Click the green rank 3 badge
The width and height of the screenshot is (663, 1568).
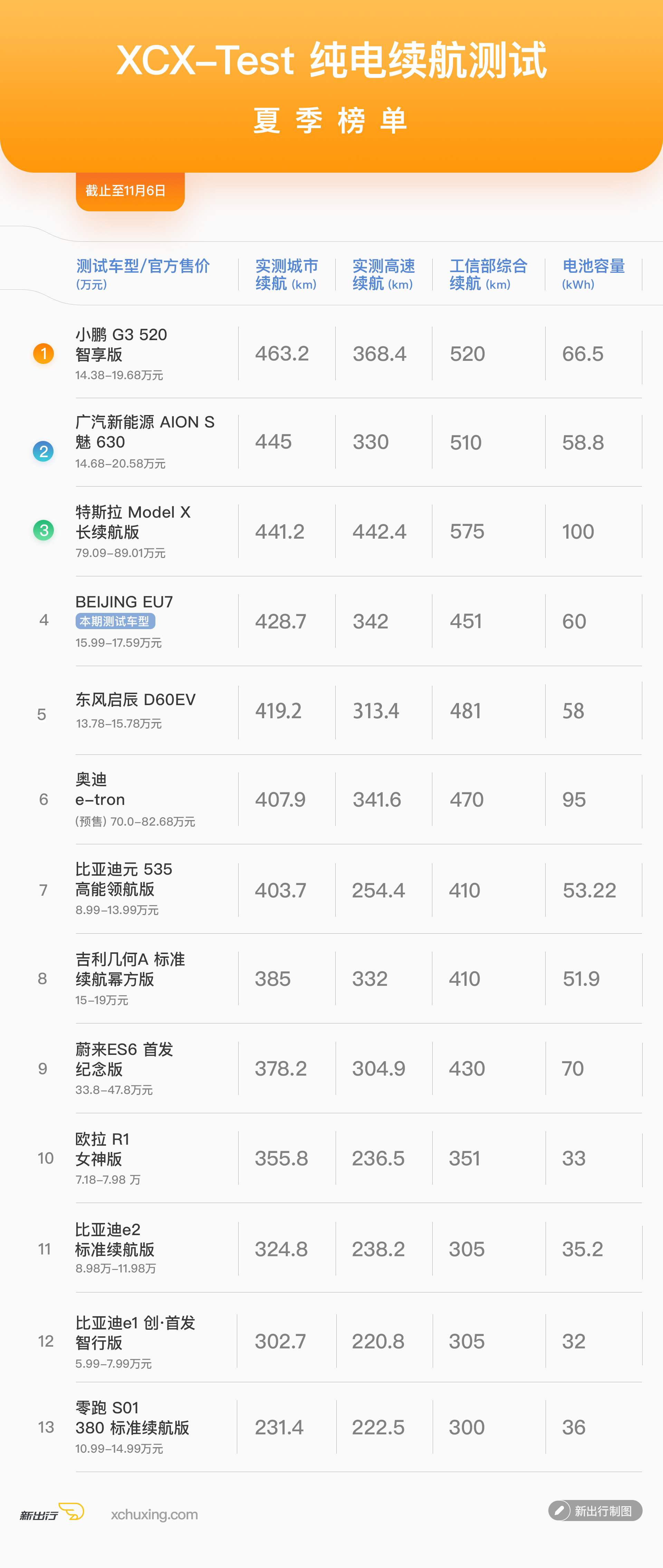pyautogui.click(x=43, y=530)
